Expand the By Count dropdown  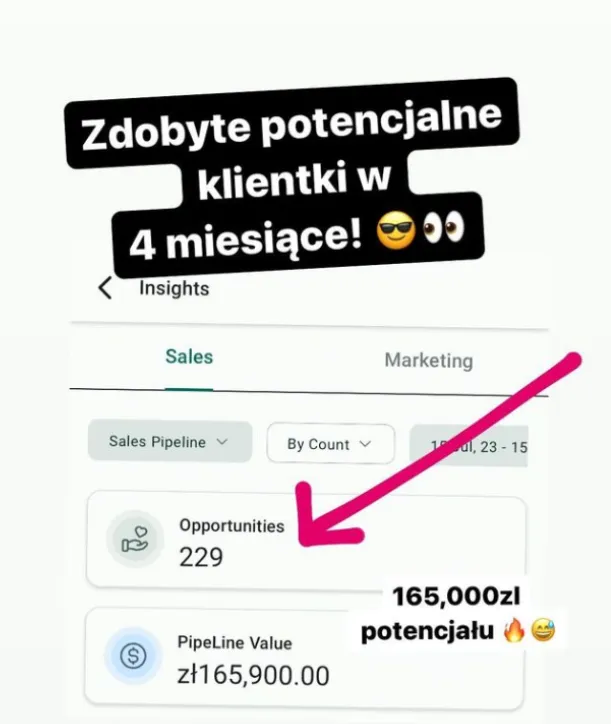(x=331, y=444)
